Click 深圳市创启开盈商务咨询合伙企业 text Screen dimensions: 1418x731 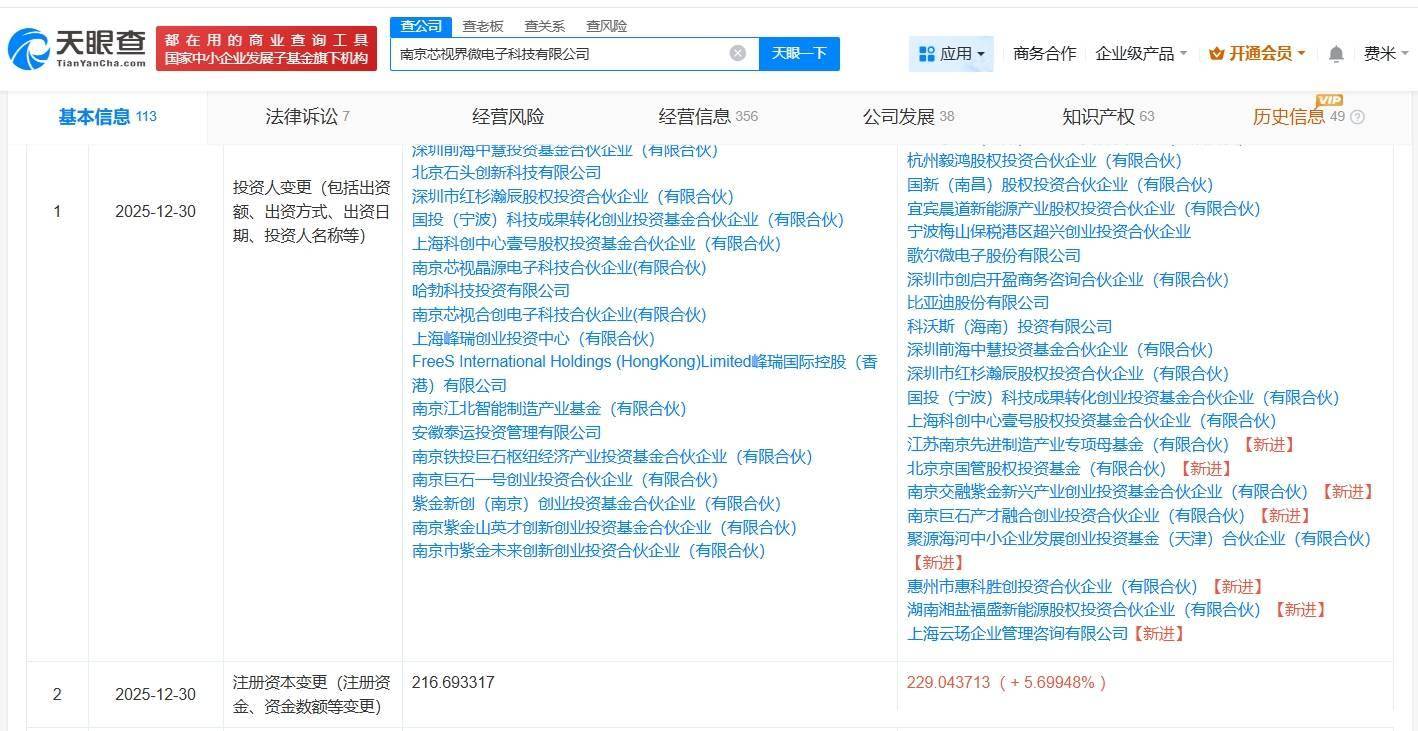[x=1068, y=279]
